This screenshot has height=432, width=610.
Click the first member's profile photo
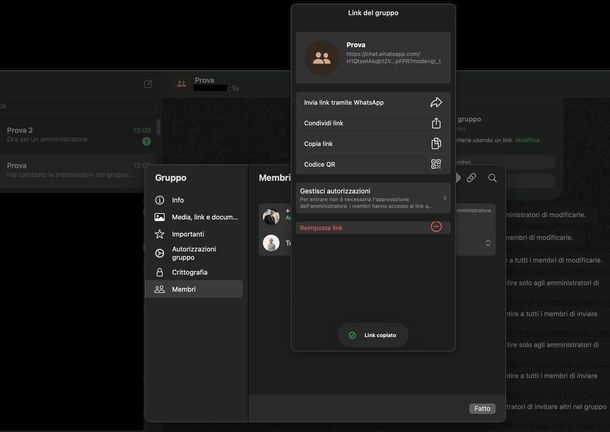point(271,216)
